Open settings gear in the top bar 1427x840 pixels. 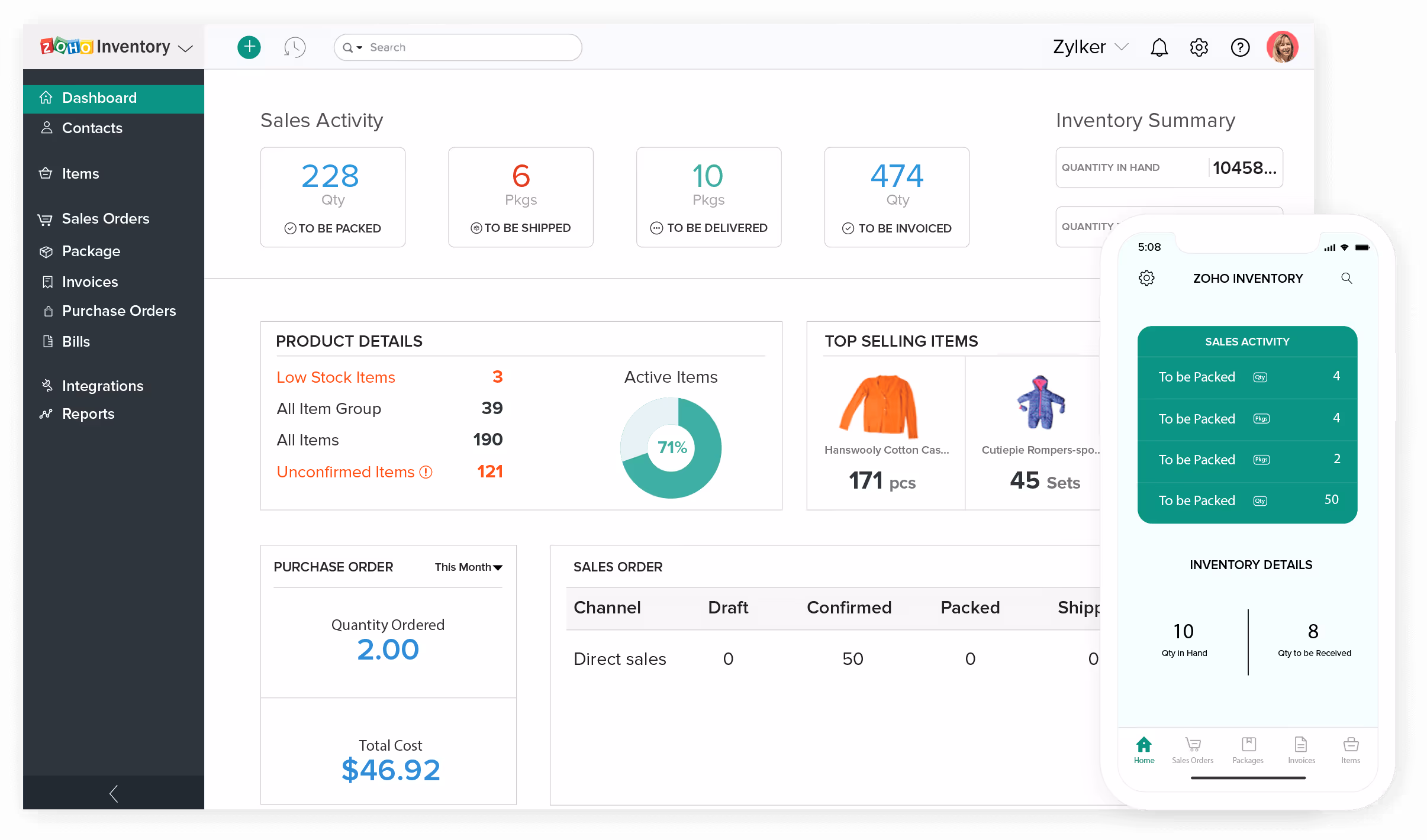1199,47
